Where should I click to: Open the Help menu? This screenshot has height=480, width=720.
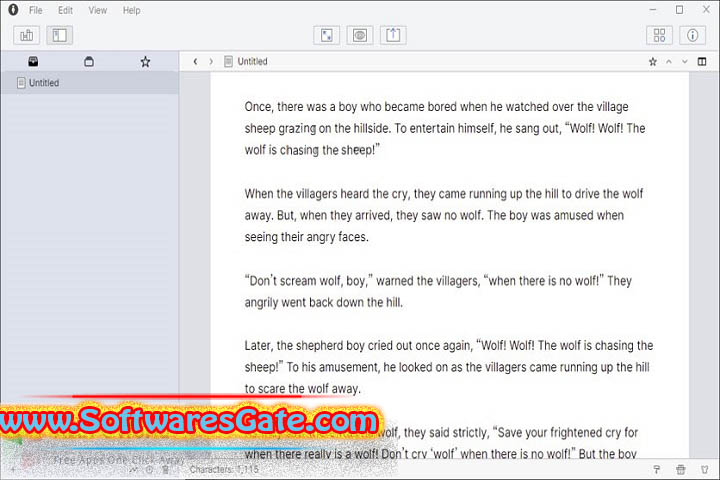(131, 10)
